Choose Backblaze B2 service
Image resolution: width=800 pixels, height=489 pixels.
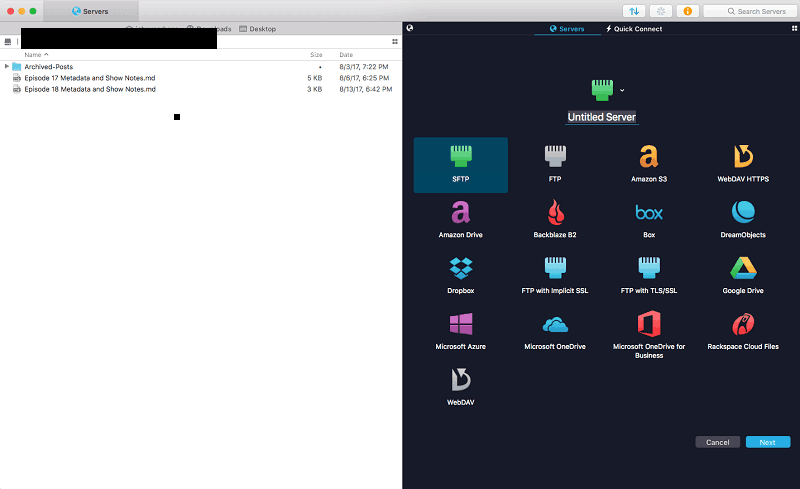[555, 220]
